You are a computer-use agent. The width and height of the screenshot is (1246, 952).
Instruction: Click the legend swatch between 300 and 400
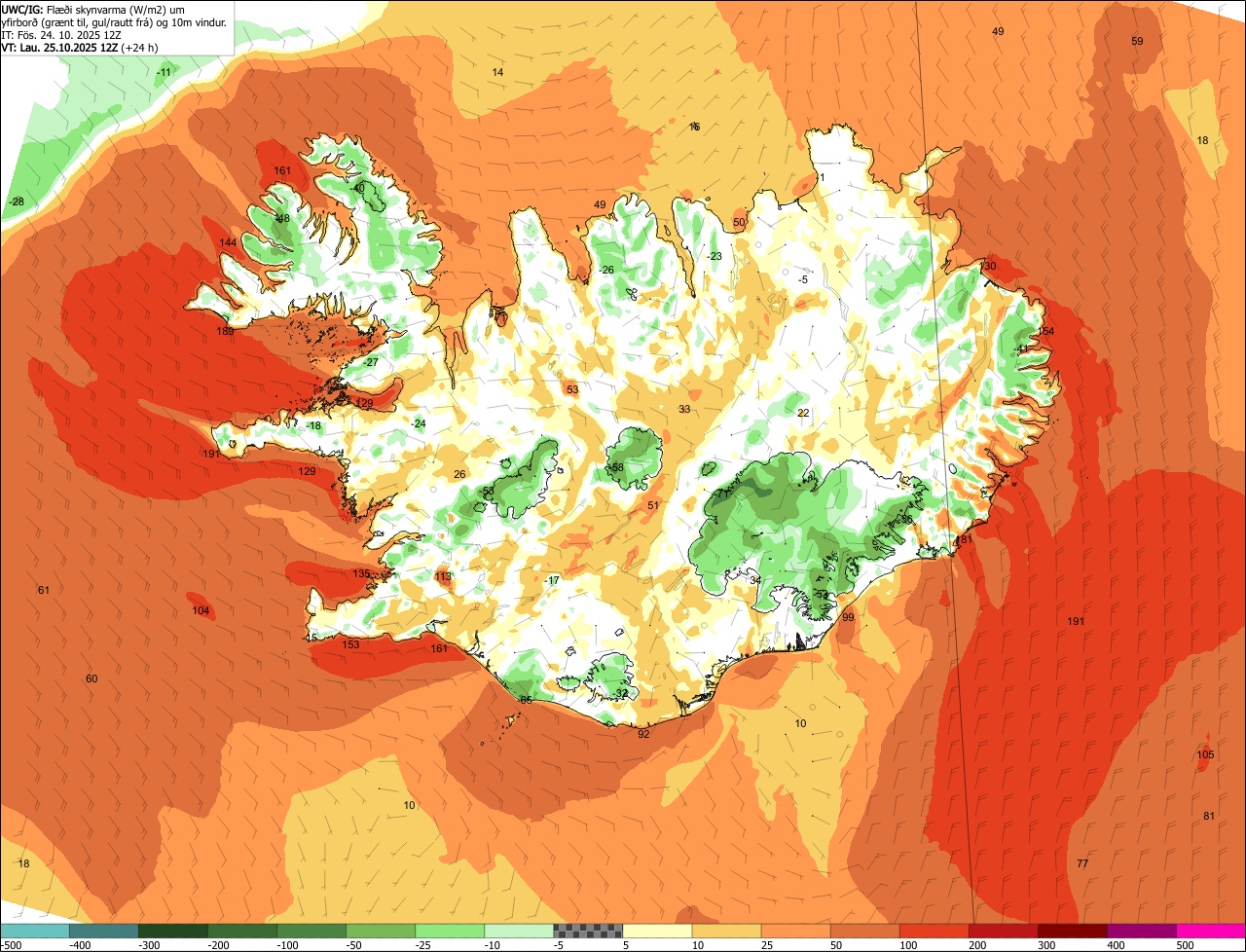point(1072,931)
